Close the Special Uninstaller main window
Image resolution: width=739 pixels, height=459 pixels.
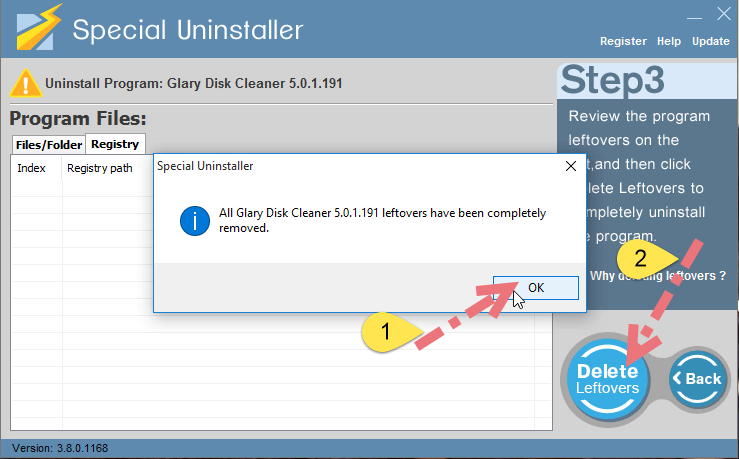(x=723, y=14)
